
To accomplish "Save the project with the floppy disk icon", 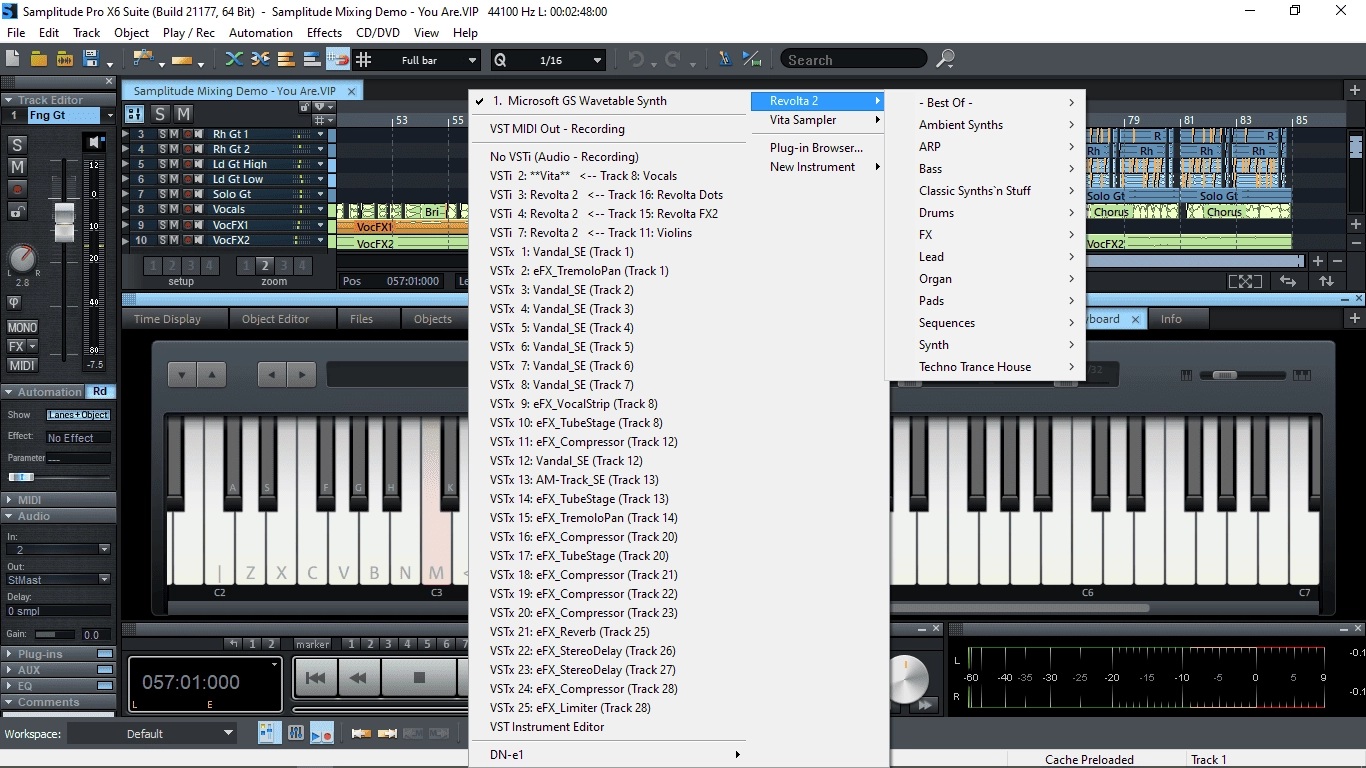I will click(x=91, y=60).
